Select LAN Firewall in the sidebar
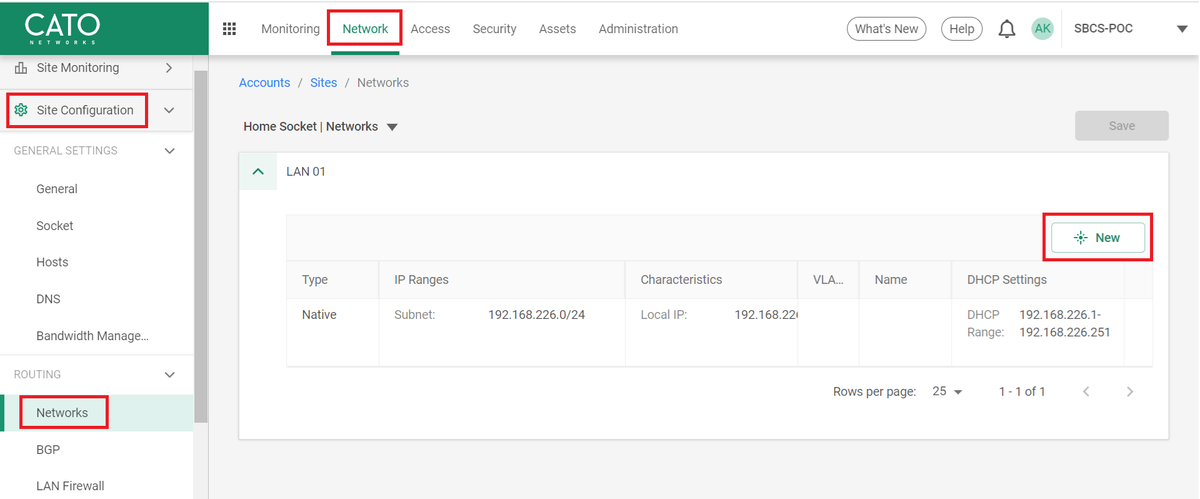This screenshot has height=499, width=1200. point(70,486)
